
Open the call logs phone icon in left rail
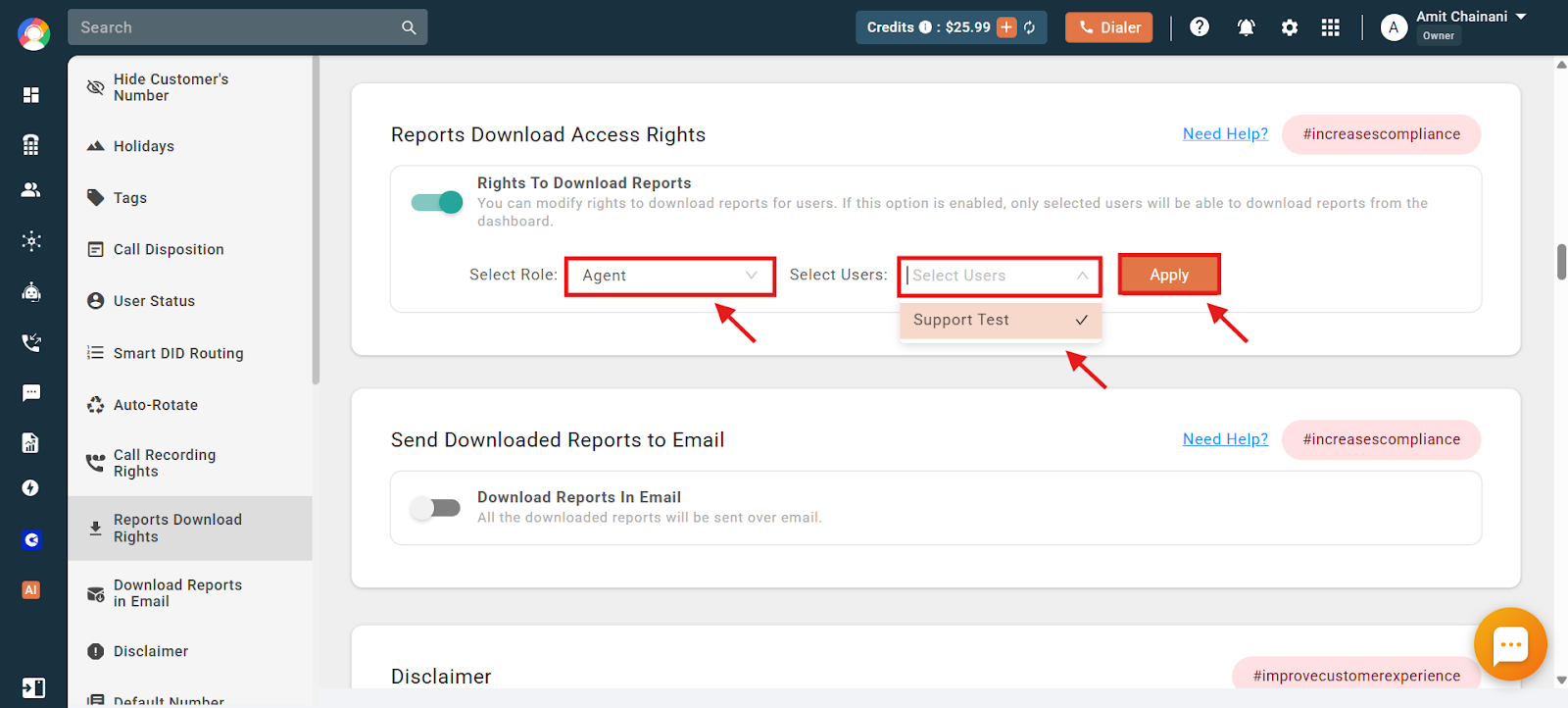(31, 342)
